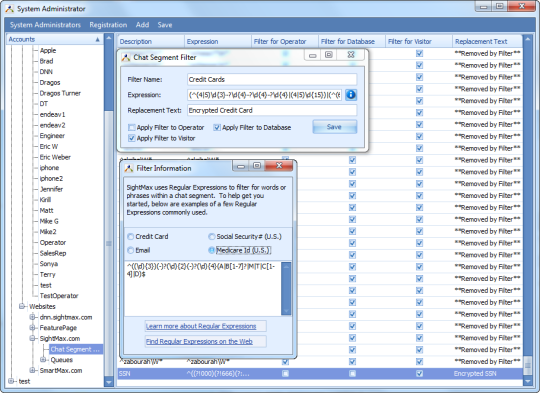Minimize the Filter Information dialog
This screenshot has width=540, height=393.
(x=241, y=166)
